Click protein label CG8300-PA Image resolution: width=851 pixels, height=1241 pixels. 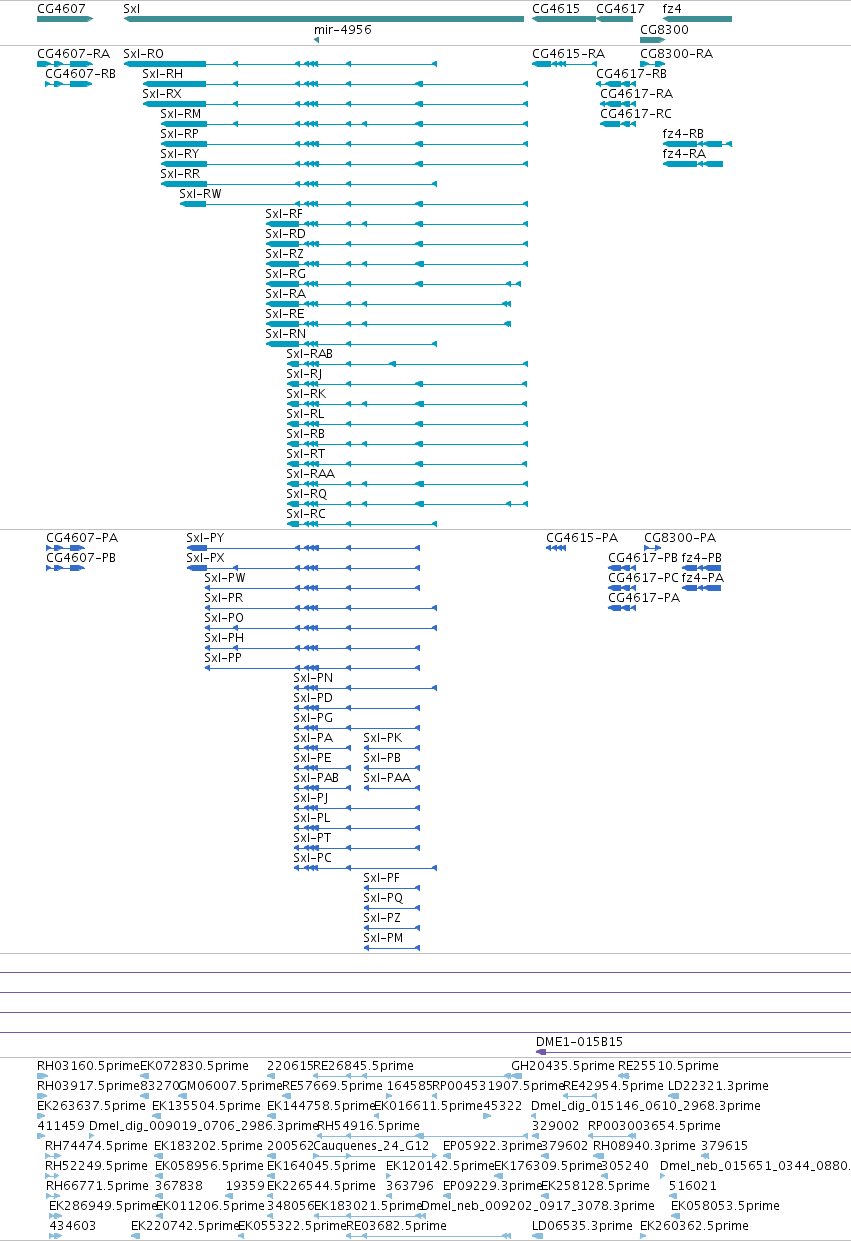[680, 538]
